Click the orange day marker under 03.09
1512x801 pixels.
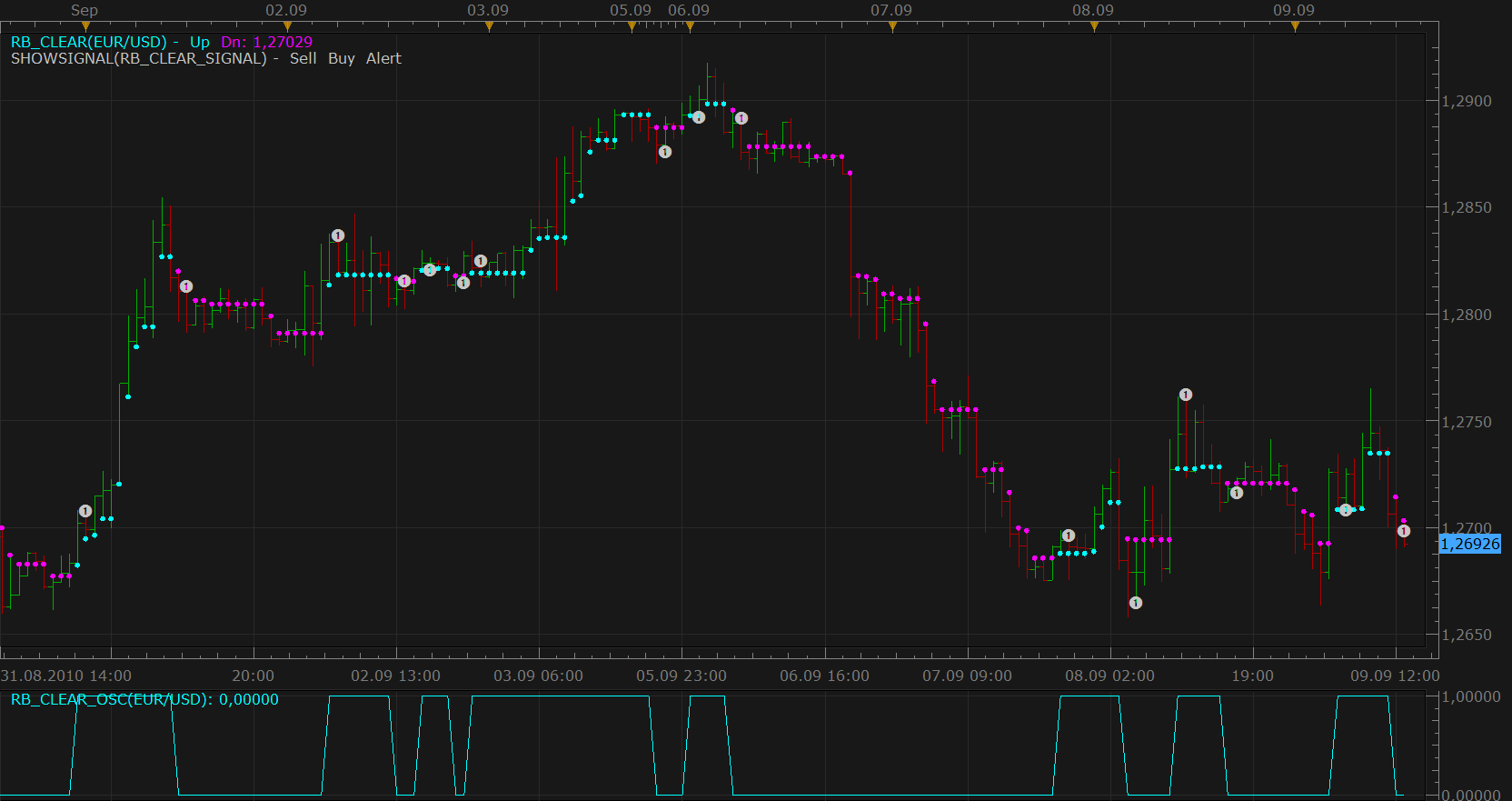click(490, 26)
